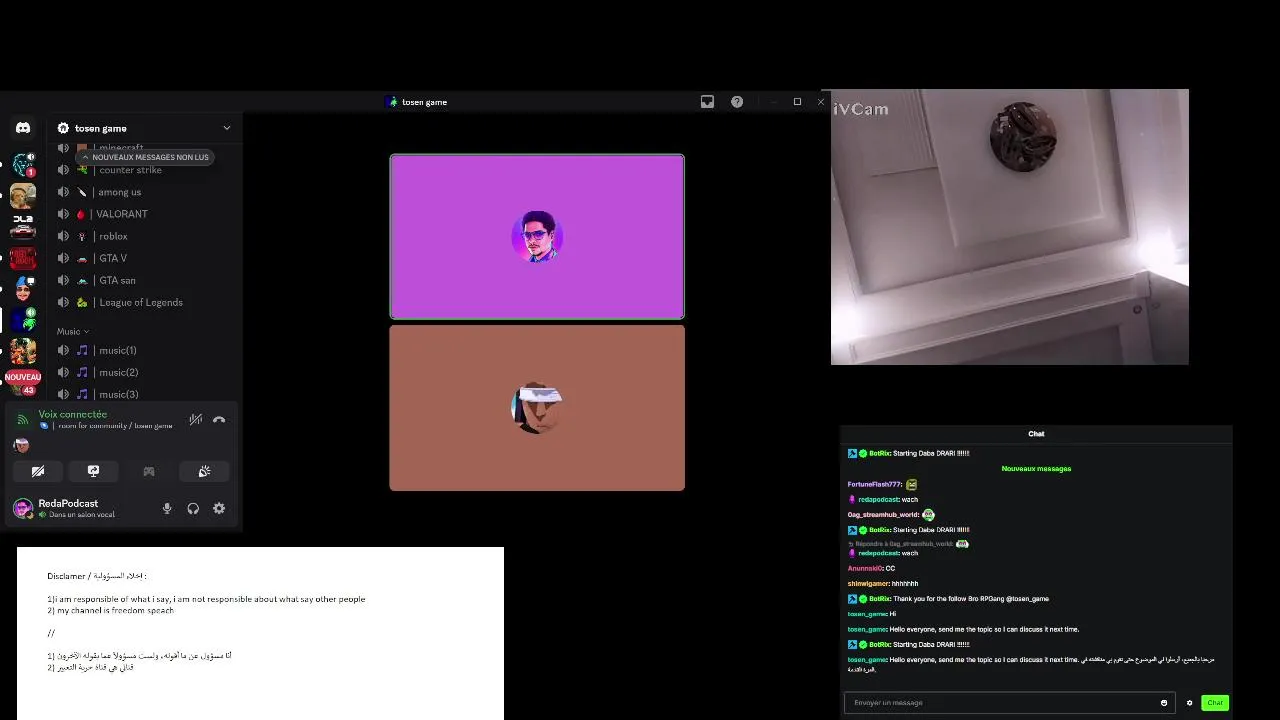Jump to Nouveaux messages marker in chat
Screen dimensions: 1280x720
pos(1036,468)
